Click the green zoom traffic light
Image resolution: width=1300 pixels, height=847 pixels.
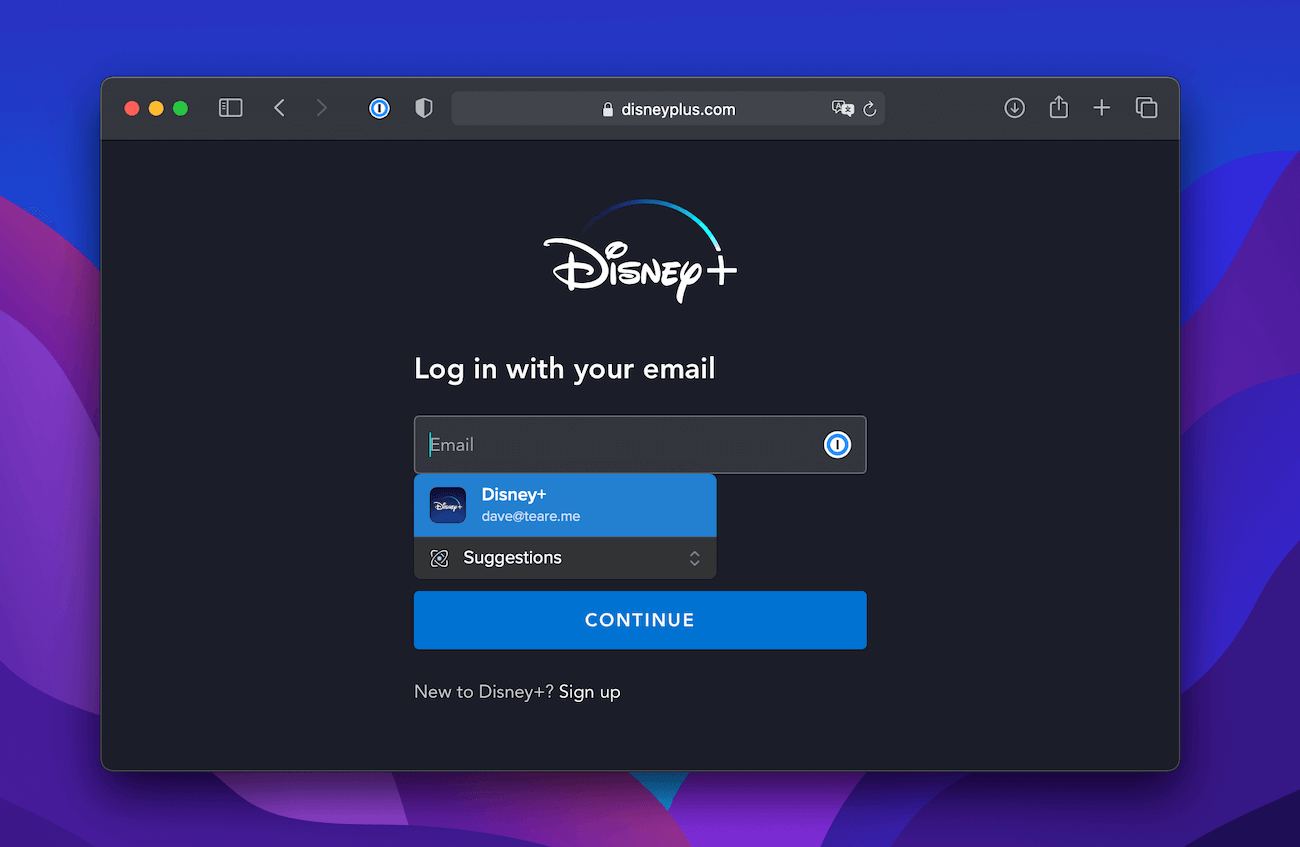point(180,108)
